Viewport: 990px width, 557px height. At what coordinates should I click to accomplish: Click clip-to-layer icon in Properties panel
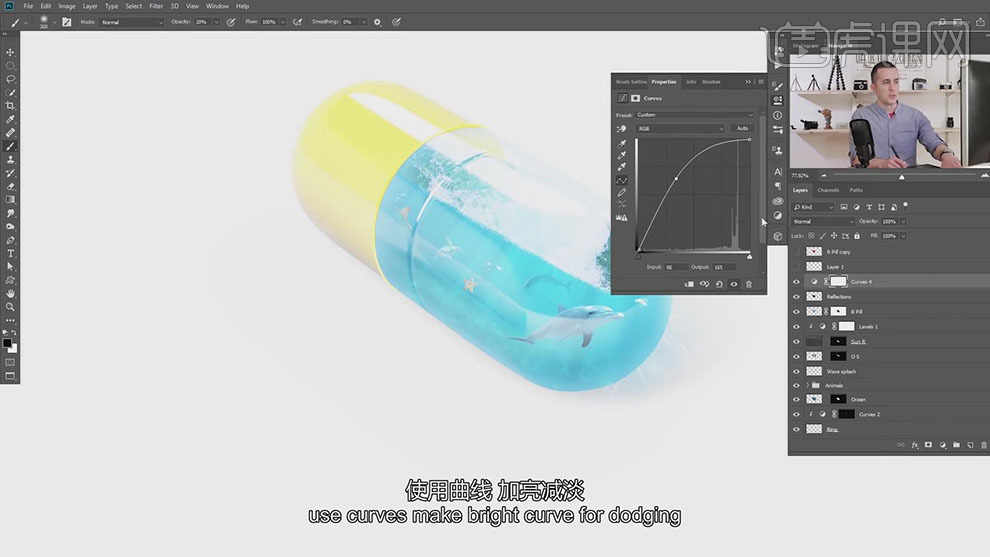[x=689, y=284]
